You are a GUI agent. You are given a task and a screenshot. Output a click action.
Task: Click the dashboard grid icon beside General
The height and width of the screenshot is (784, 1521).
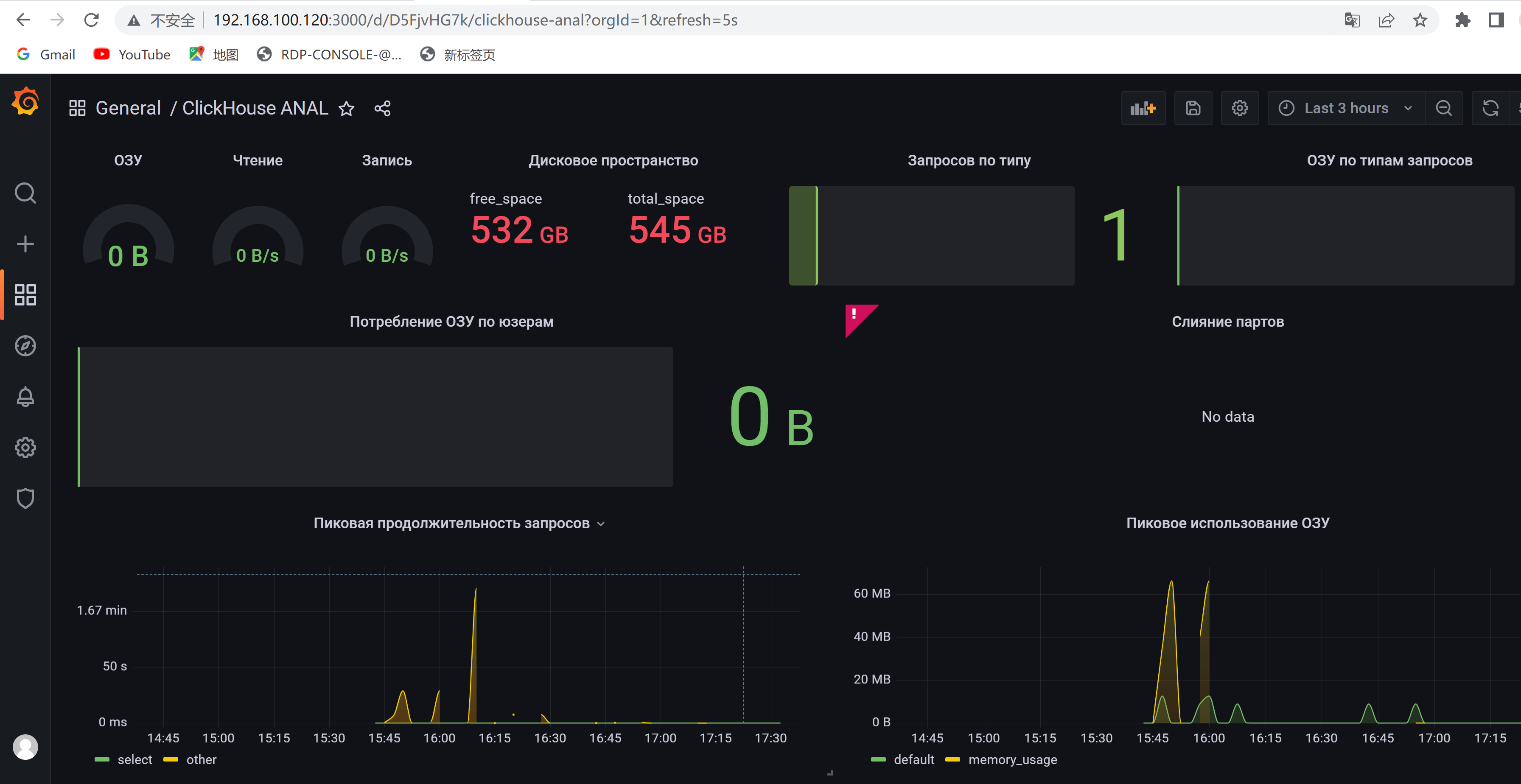click(77, 108)
